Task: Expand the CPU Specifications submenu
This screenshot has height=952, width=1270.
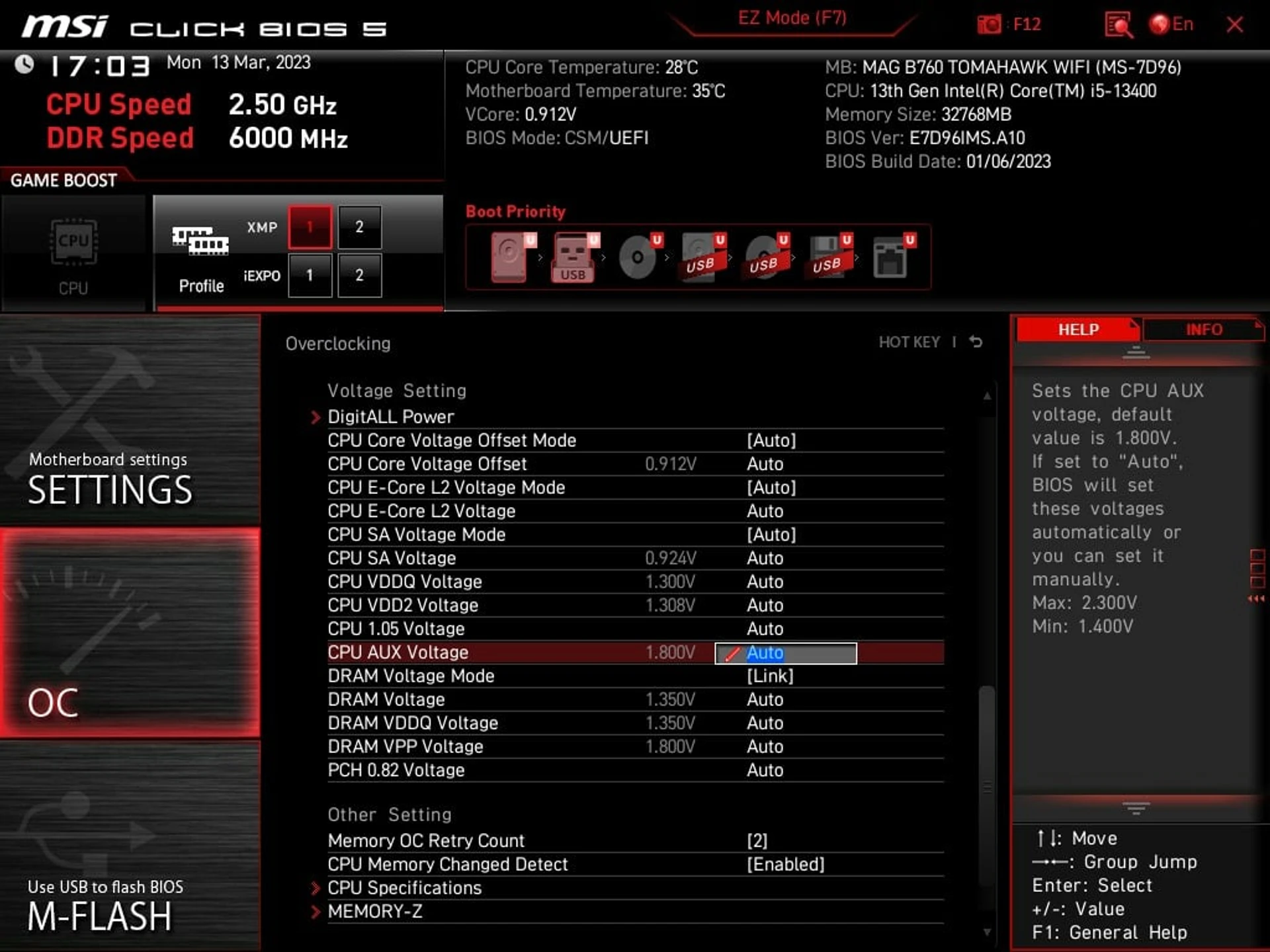Action: click(404, 888)
